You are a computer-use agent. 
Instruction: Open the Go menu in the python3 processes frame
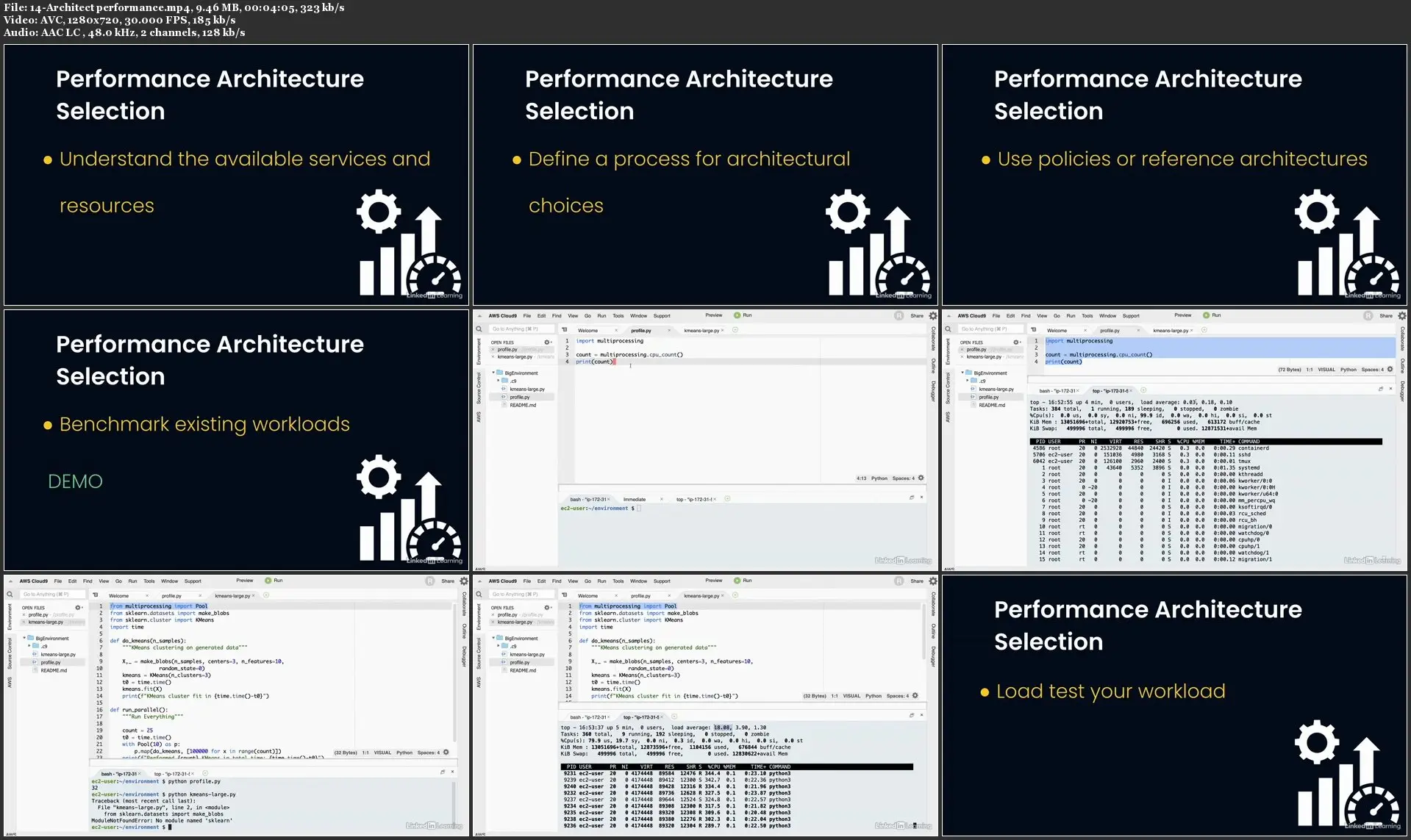pyautogui.click(x=587, y=581)
